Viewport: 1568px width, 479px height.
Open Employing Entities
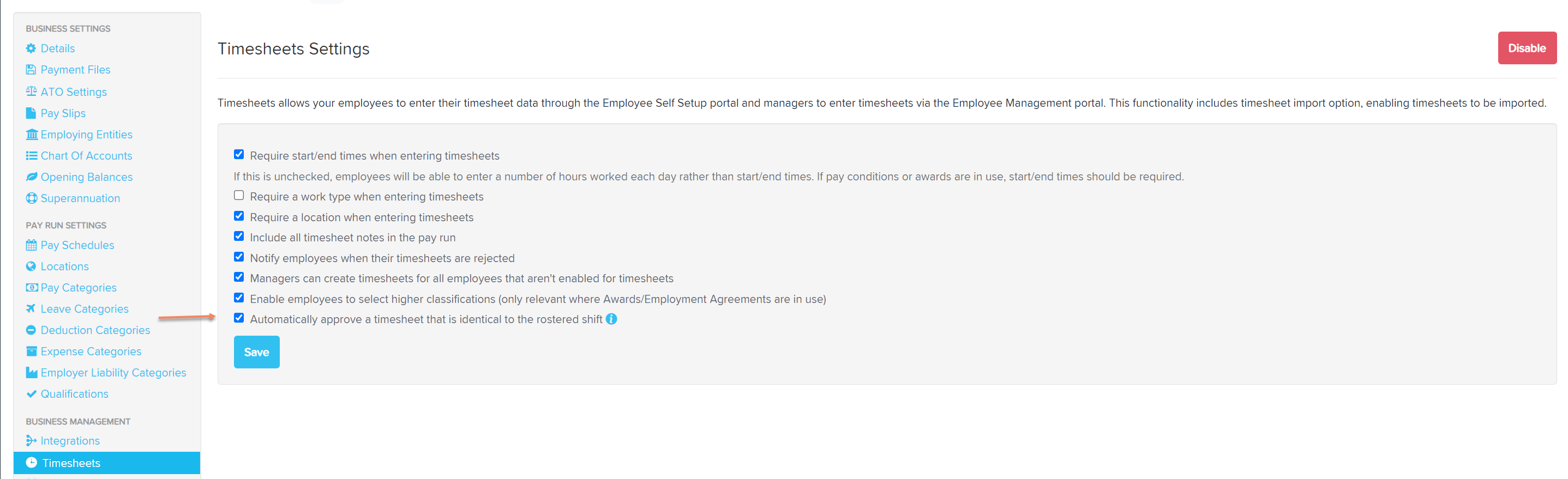click(86, 135)
